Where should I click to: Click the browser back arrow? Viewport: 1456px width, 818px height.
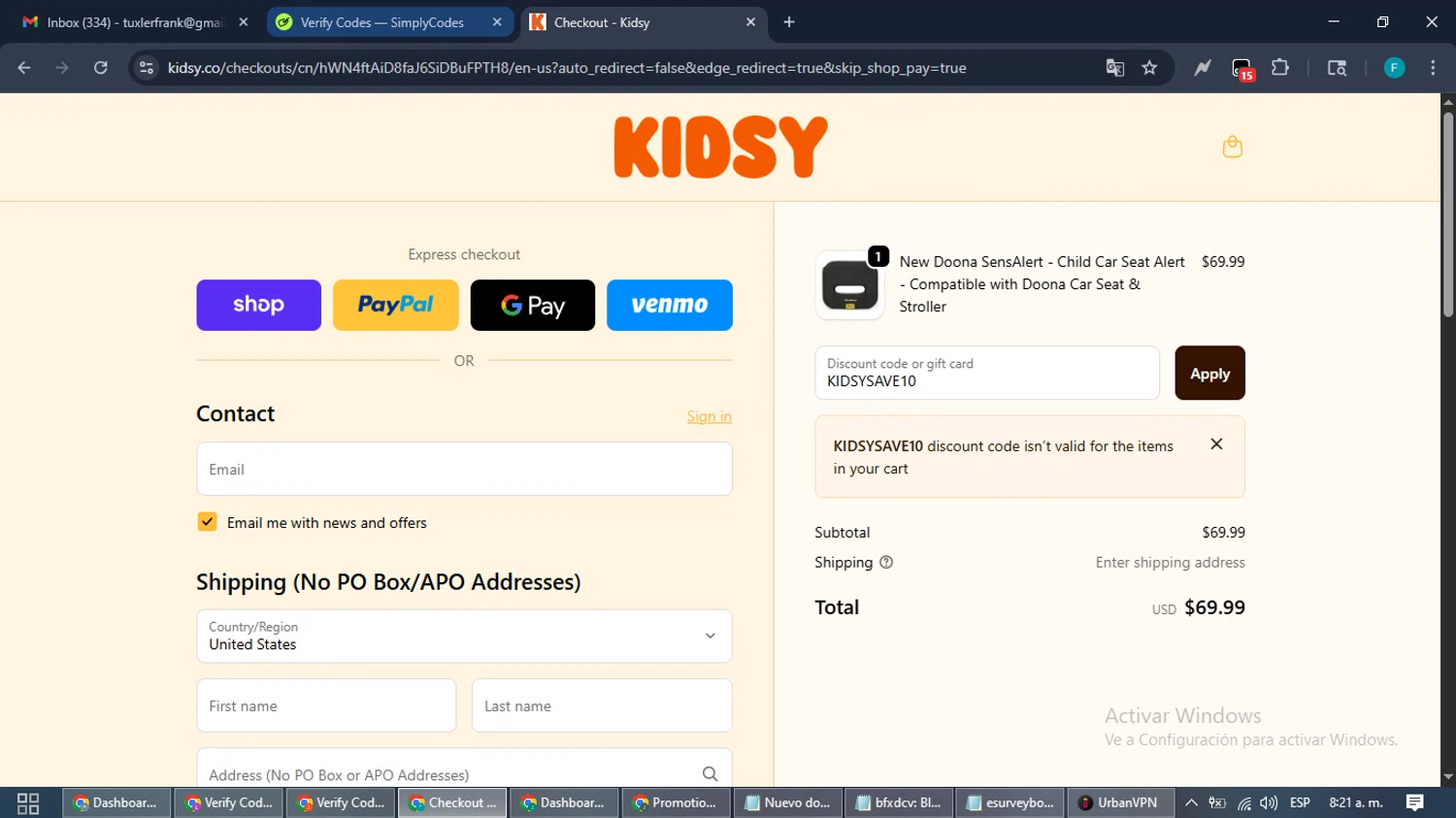tap(24, 68)
